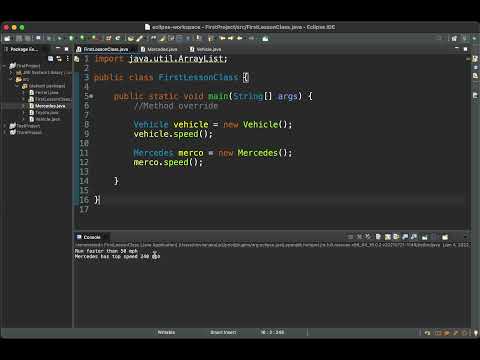Toggle Show Console on standard output
This screenshot has width=480, height=360.
405,237
